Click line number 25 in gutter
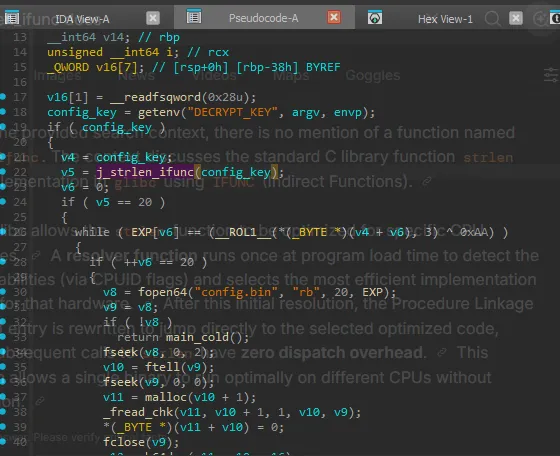This screenshot has height=456, width=560. click(x=20, y=217)
